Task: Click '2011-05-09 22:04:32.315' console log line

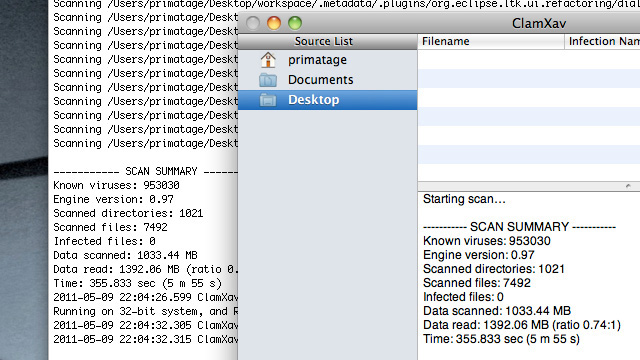Action: [145, 339]
